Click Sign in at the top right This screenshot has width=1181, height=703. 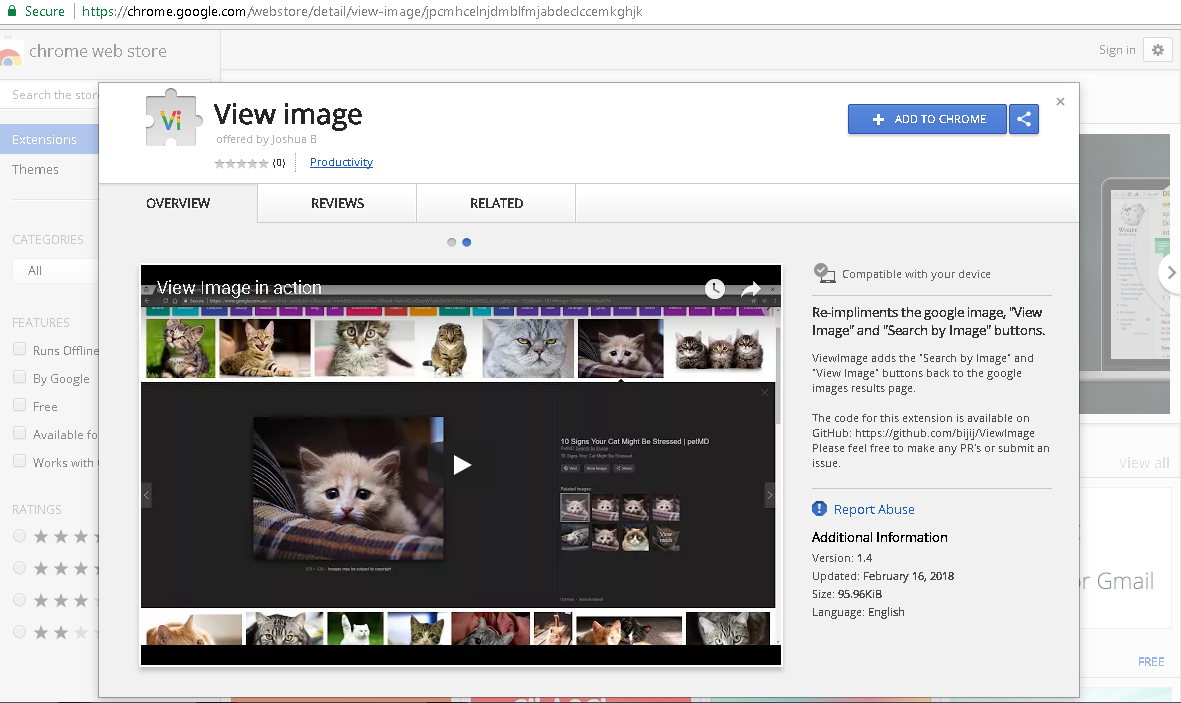[x=1116, y=50]
